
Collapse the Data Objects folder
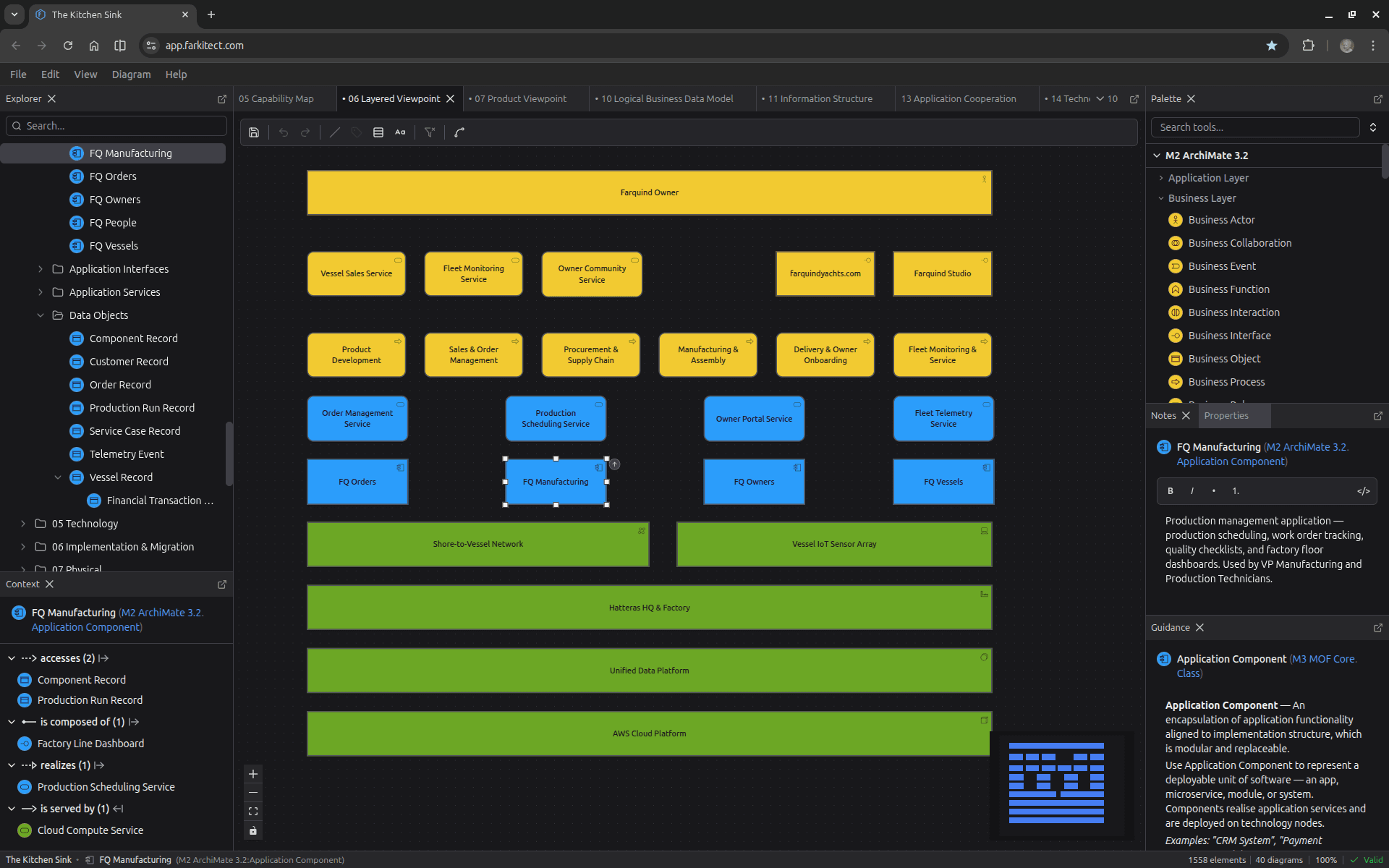pos(41,315)
